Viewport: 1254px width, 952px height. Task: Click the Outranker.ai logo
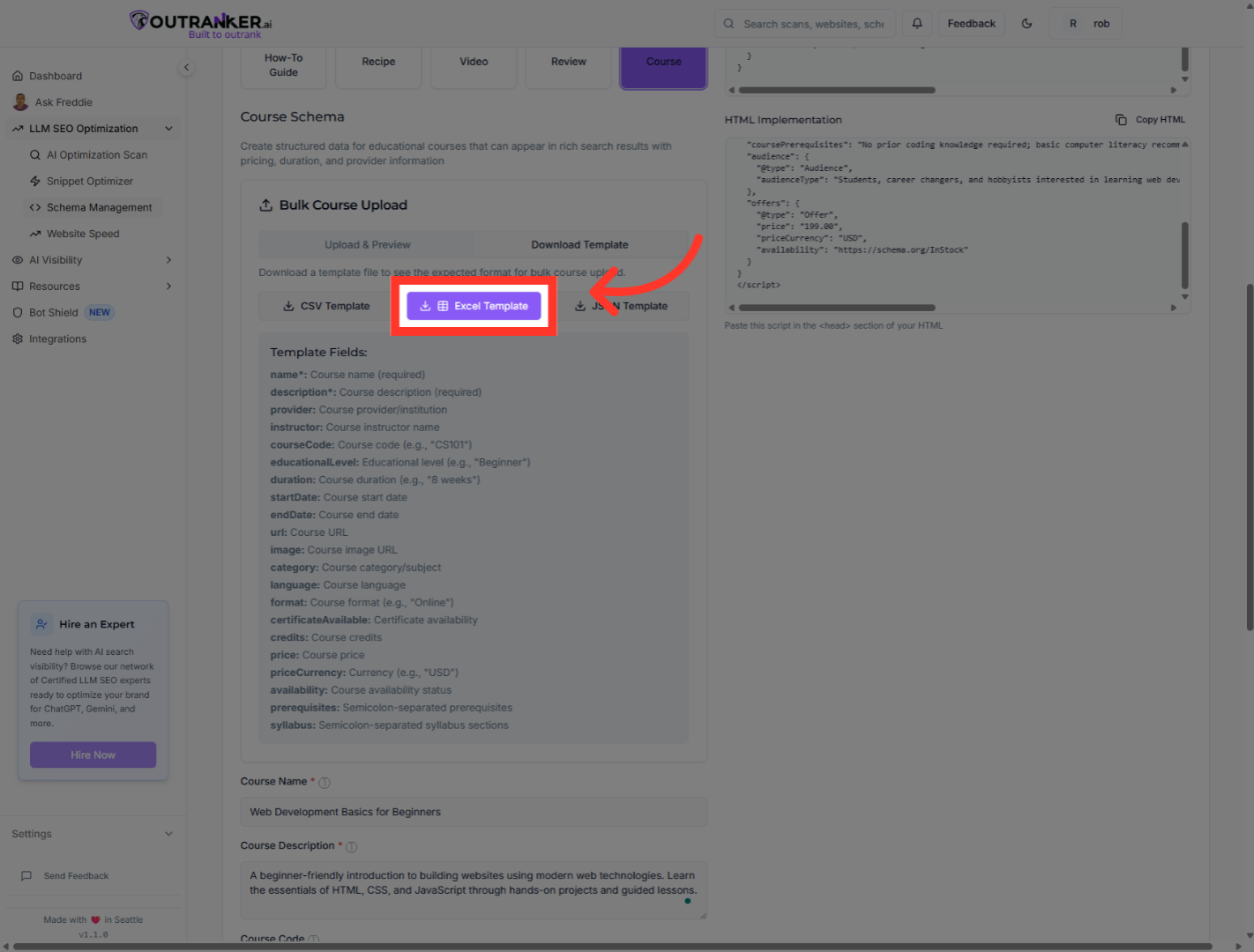click(201, 24)
